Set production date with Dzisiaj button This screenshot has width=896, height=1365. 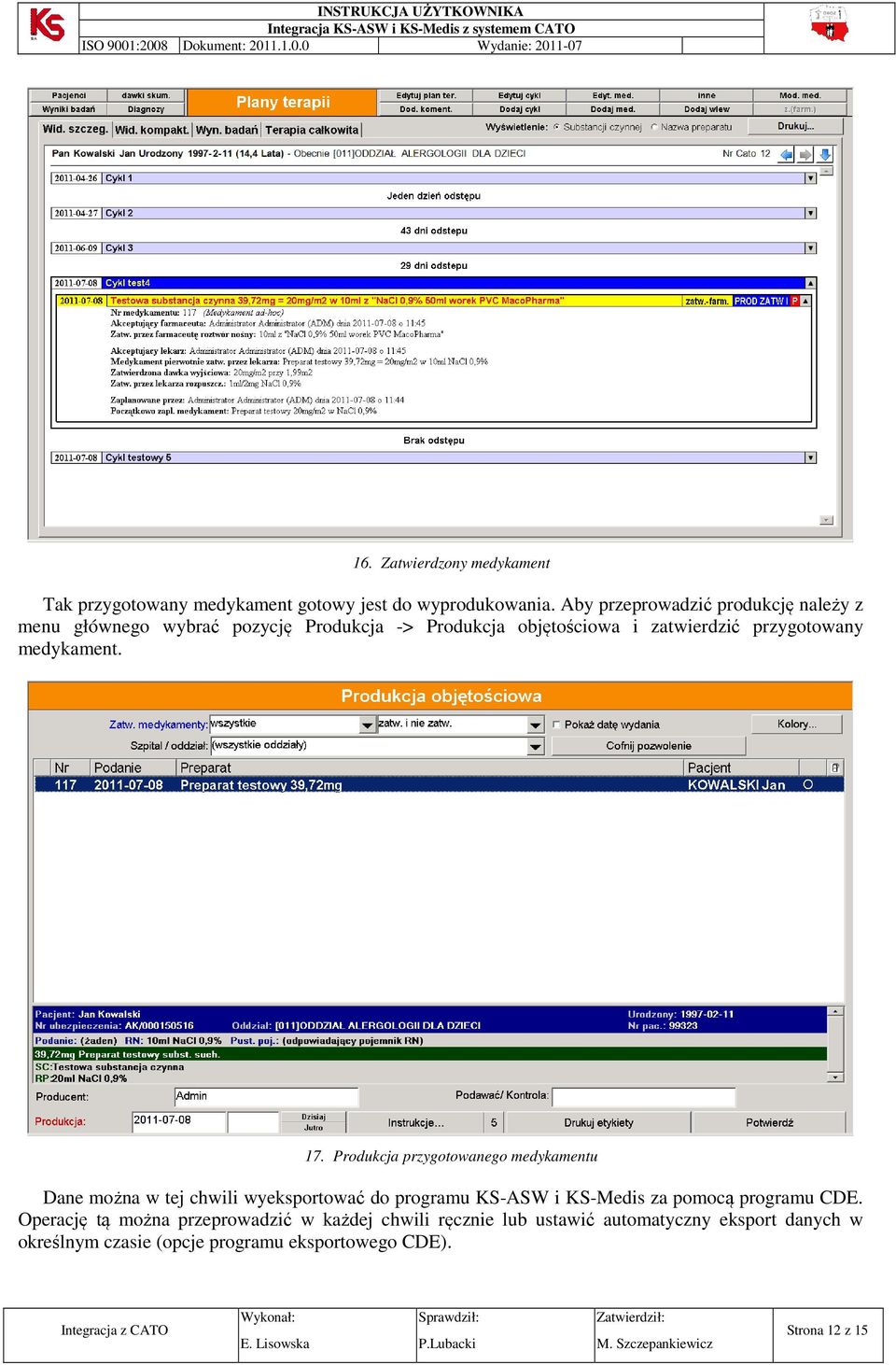point(314,1117)
